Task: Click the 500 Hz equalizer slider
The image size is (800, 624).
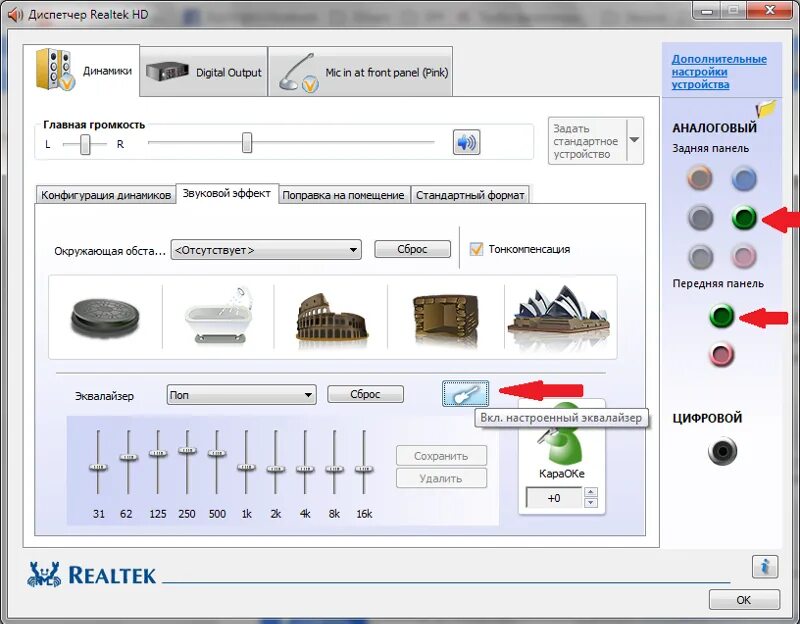Action: tap(216, 453)
